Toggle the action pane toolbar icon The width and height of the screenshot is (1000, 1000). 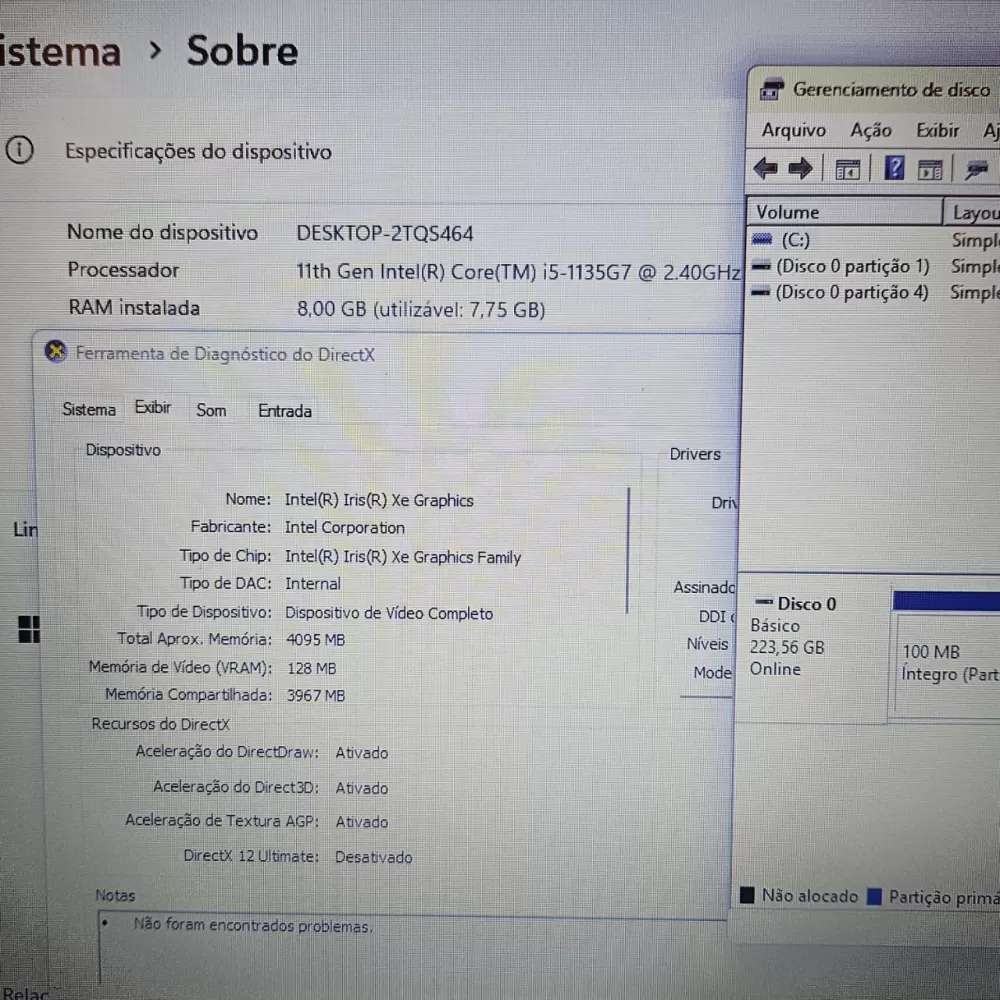click(x=930, y=170)
